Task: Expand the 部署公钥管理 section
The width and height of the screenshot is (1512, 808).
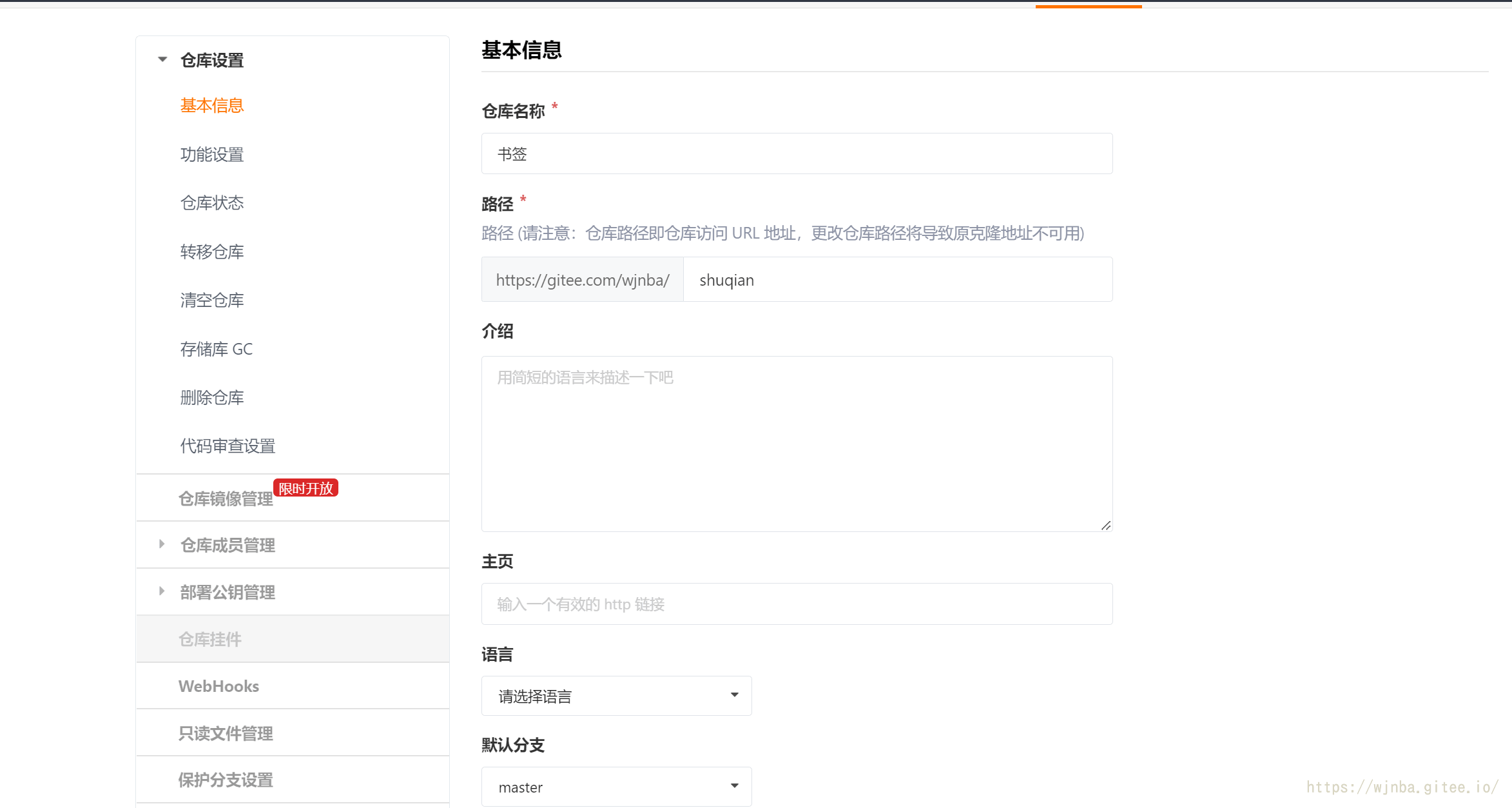Action: pyautogui.click(x=162, y=591)
